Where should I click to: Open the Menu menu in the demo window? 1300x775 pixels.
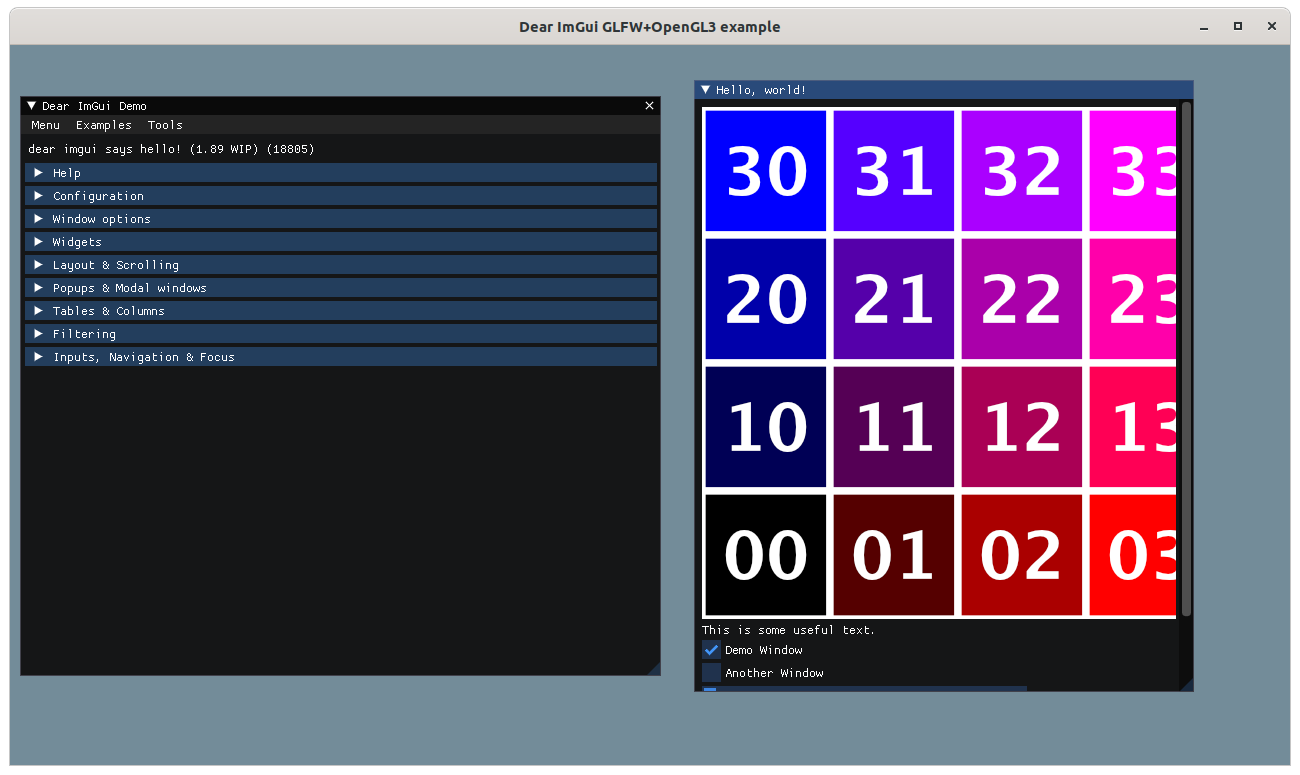tap(45, 125)
